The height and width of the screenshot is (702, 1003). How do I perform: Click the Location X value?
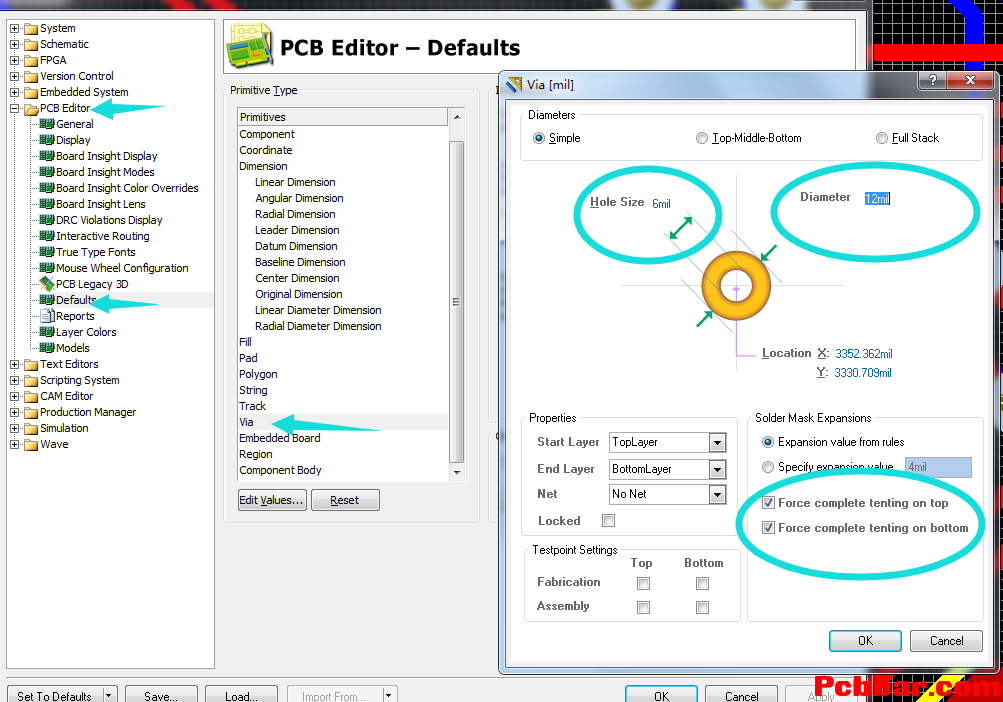tap(864, 354)
